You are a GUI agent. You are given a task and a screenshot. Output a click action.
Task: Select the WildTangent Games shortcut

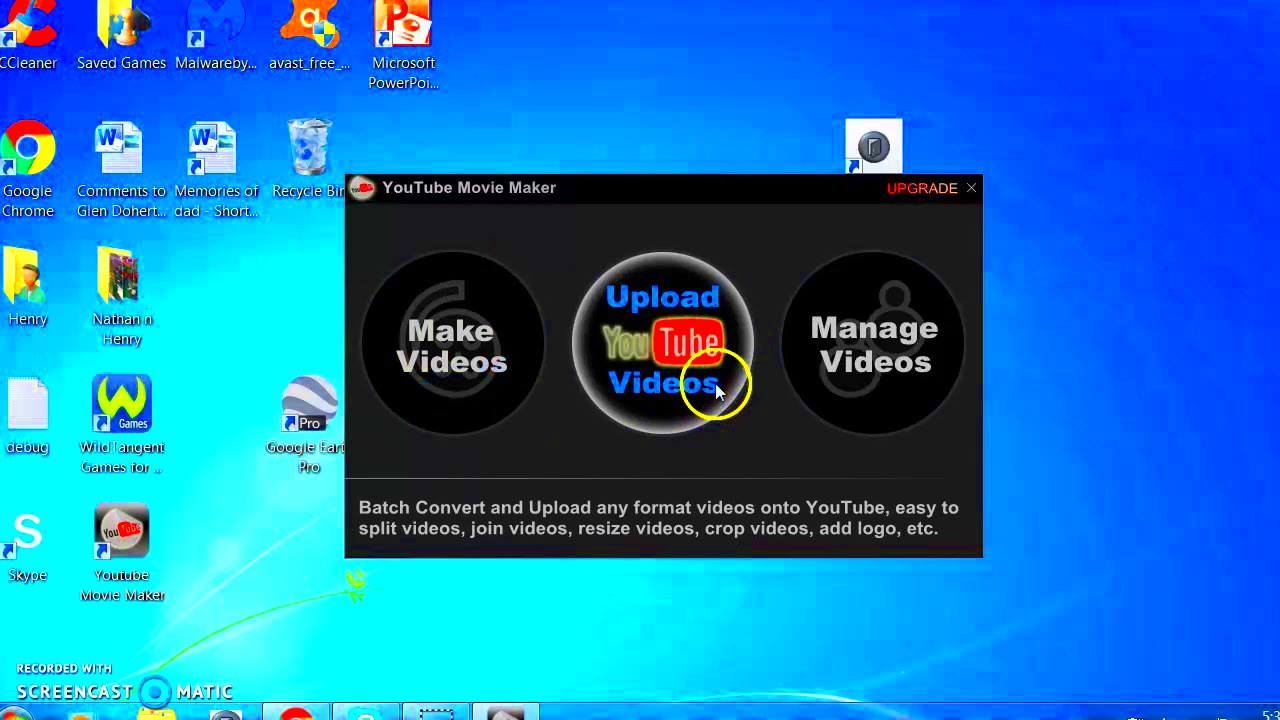(x=121, y=425)
